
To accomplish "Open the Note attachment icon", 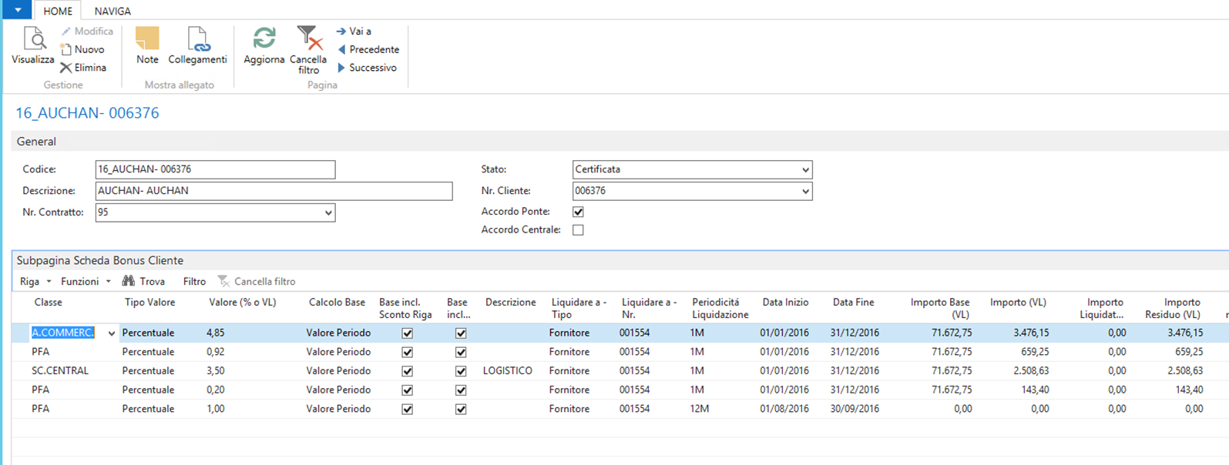I will point(147,38).
